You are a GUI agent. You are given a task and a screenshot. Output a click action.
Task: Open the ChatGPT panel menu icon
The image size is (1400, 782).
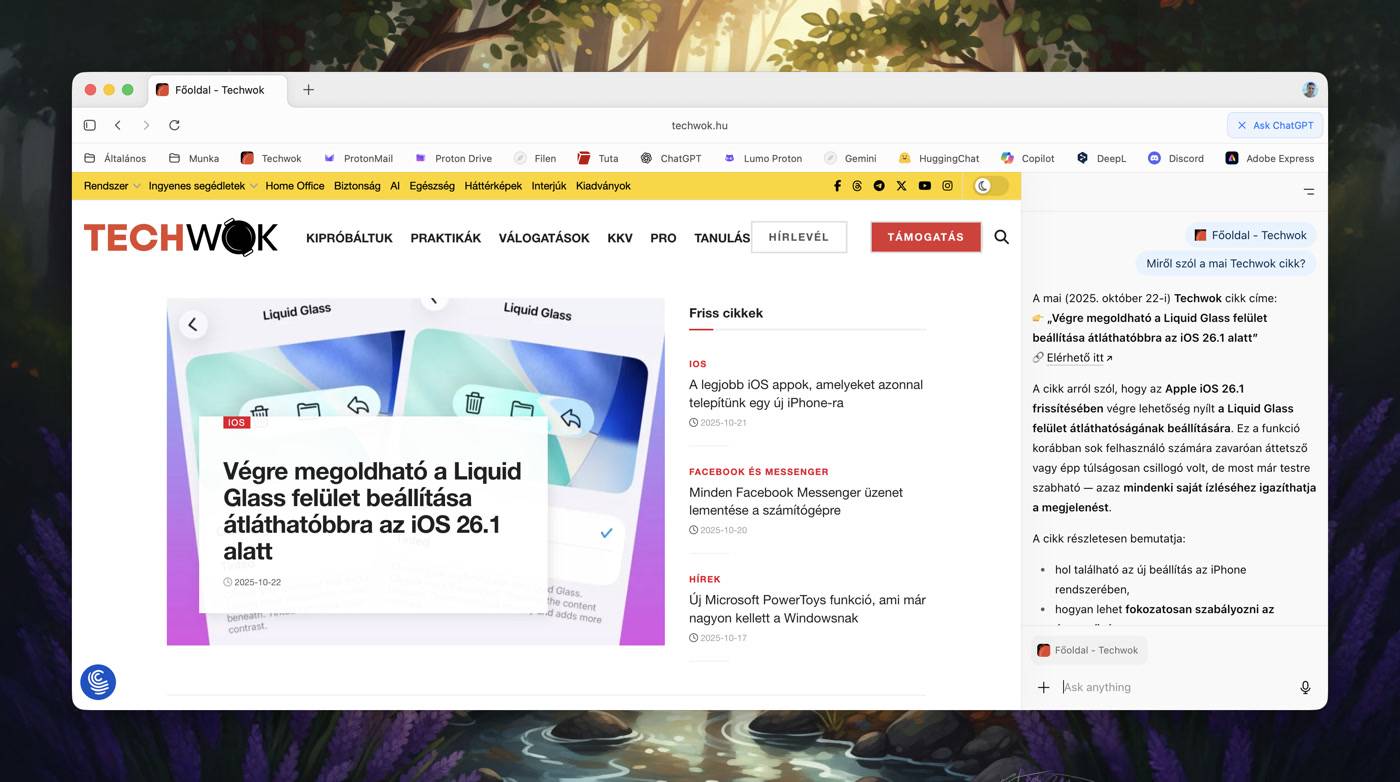(1309, 191)
